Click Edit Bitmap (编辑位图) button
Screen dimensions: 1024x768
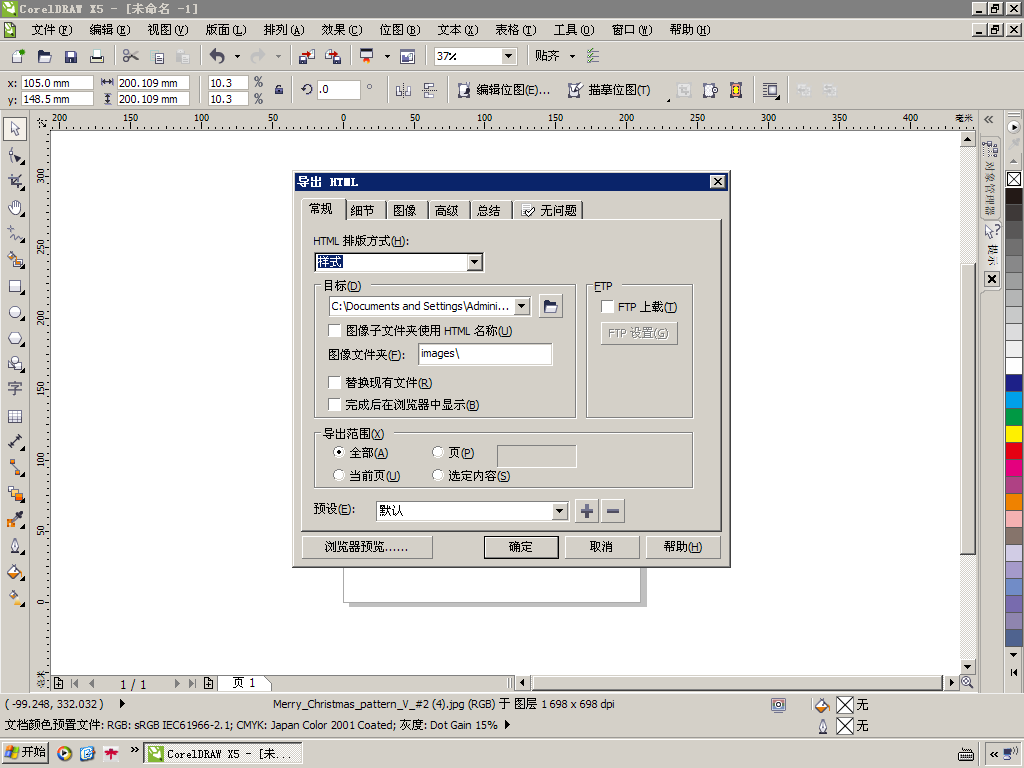pos(504,90)
